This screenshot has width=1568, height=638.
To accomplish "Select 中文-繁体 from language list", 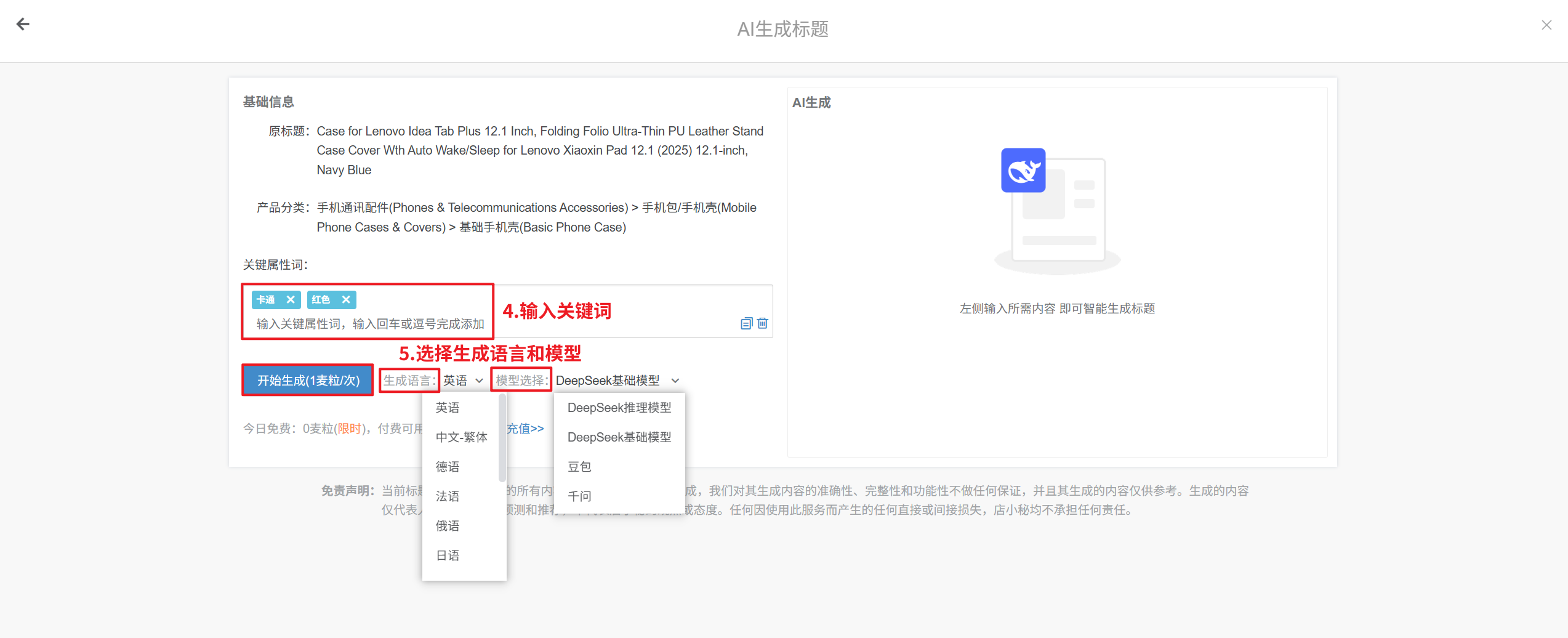I will (461, 437).
